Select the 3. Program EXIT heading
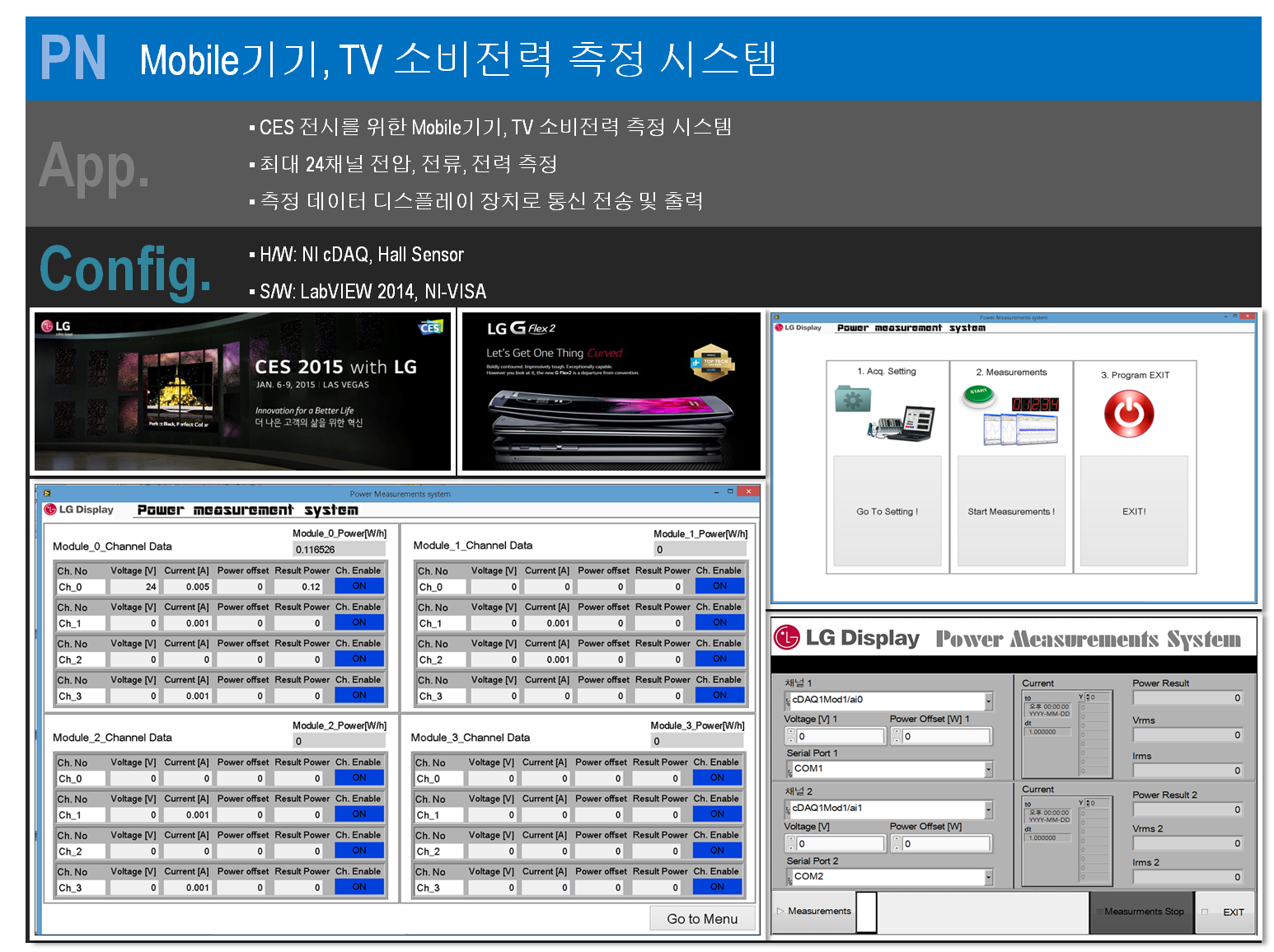1274x952 pixels. [1135, 374]
